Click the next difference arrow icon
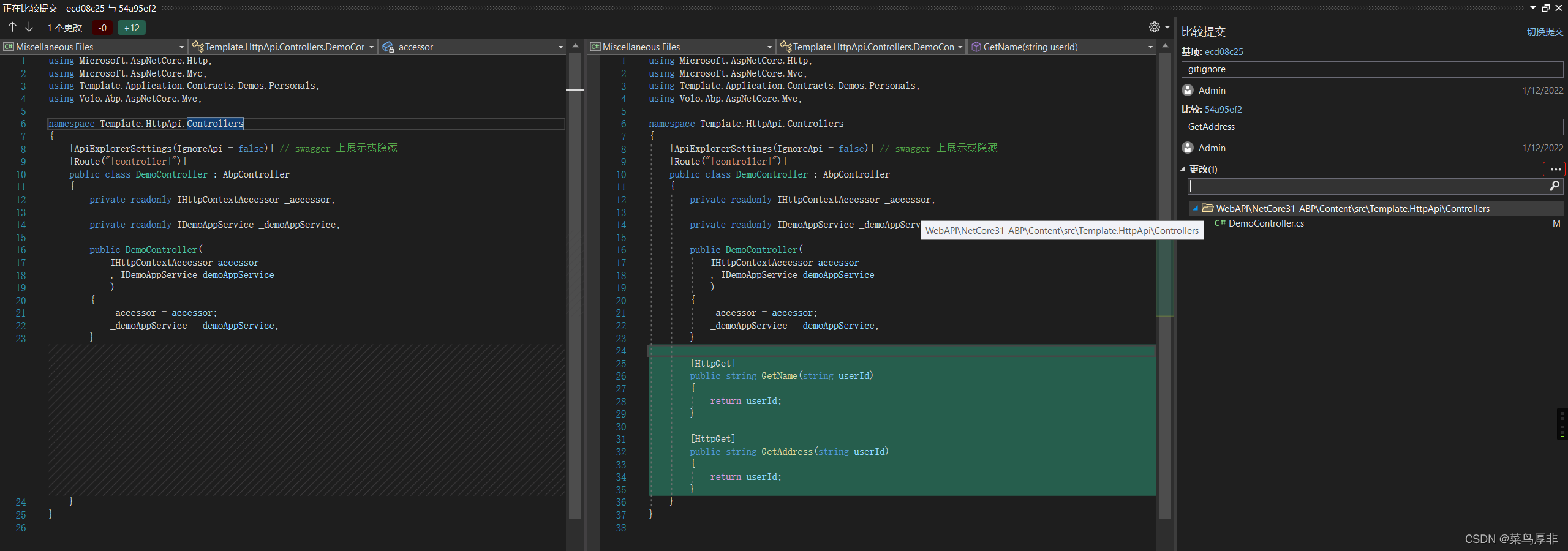Screen dimensions: 1568x551 pos(28,27)
